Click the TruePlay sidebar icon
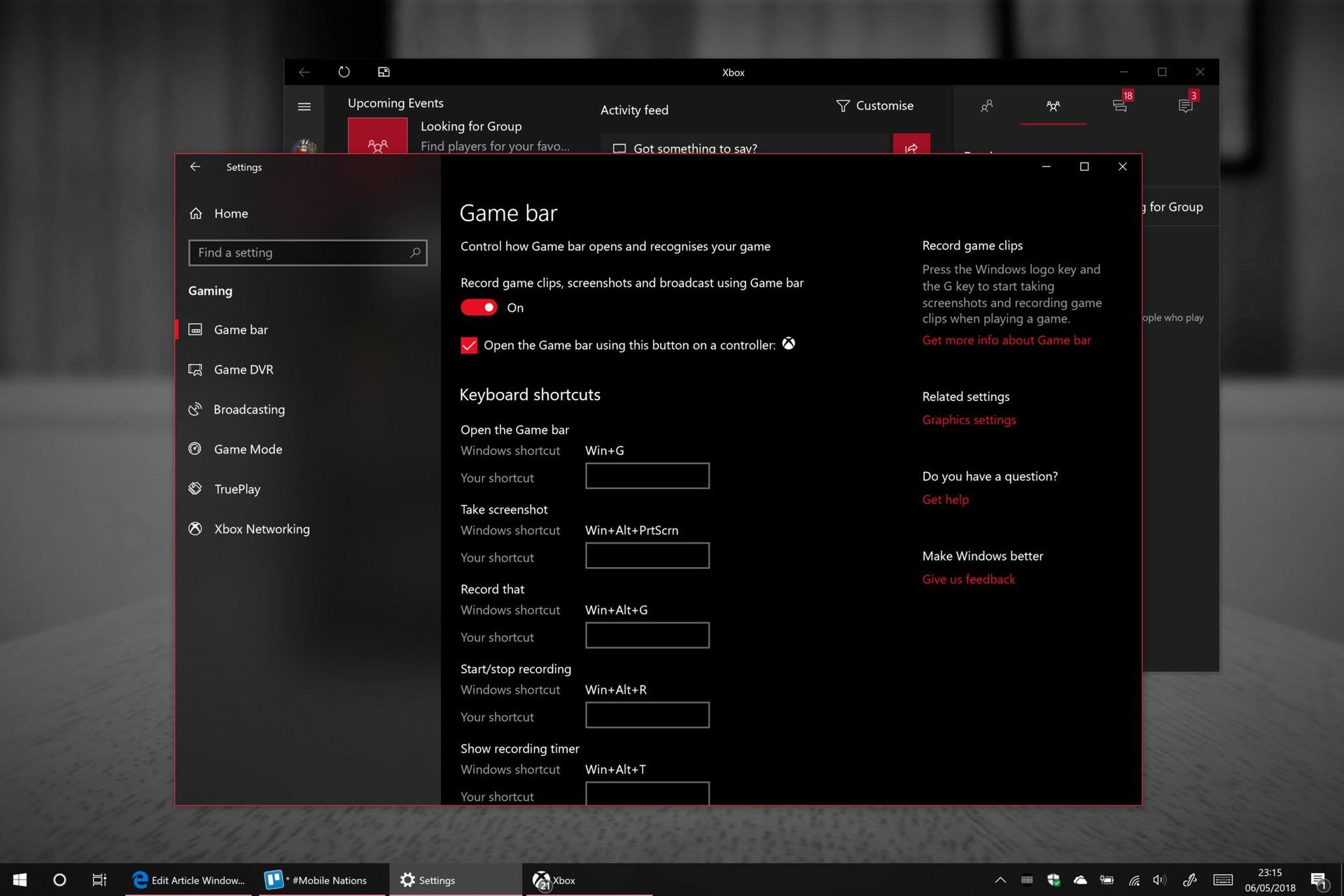This screenshot has height=896, width=1344. (197, 488)
